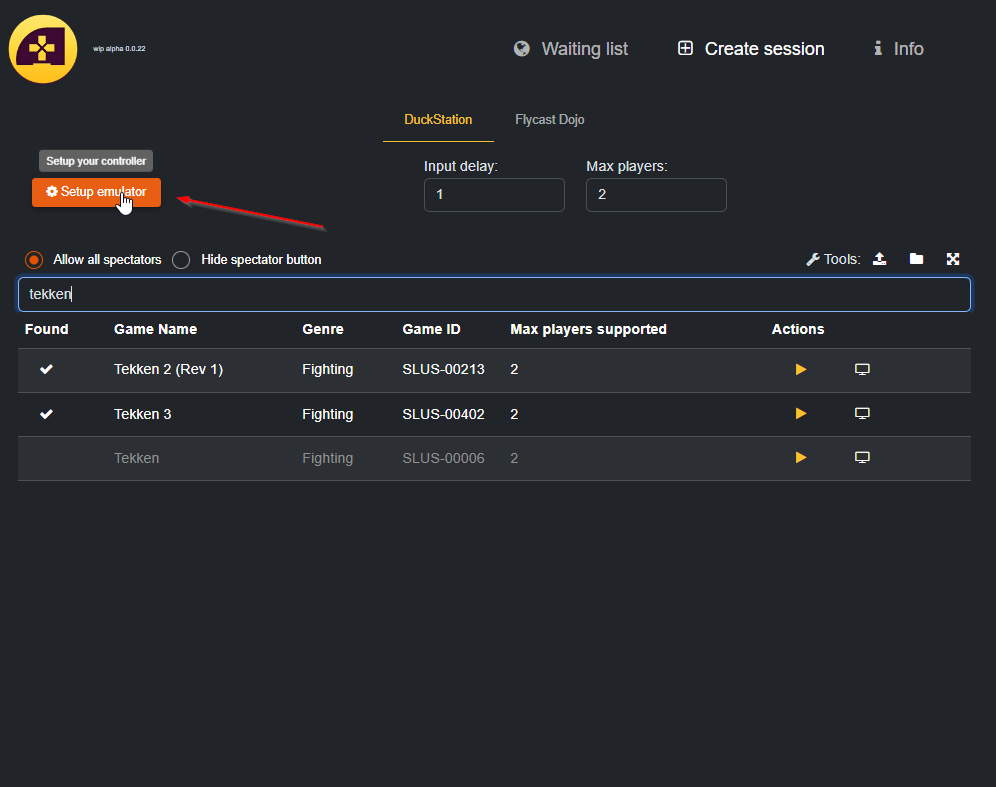Image resolution: width=996 pixels, height=787 pixels.
Task: Click the upload icon in Tools
Action: point(879,259)
